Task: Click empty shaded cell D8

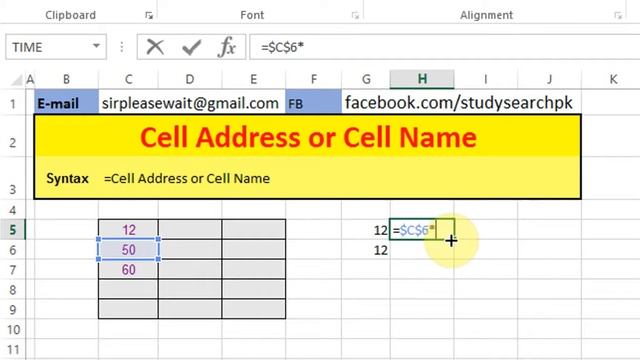Action: pos(190,290)
